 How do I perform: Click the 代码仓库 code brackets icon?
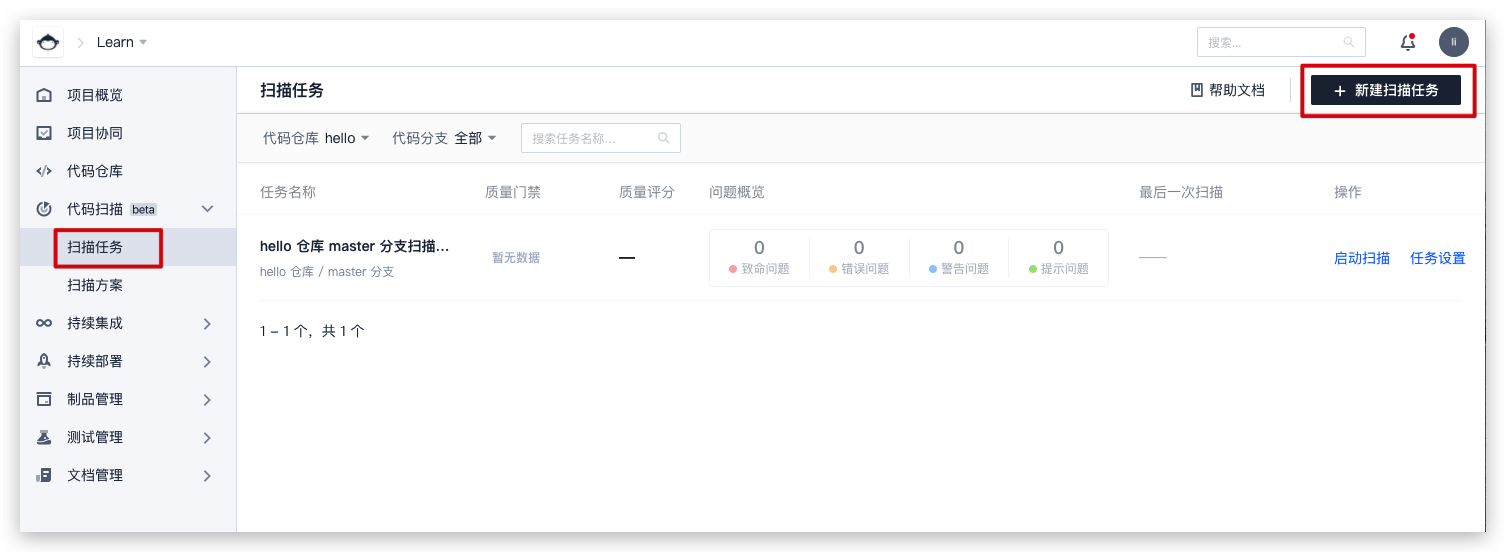44,171
